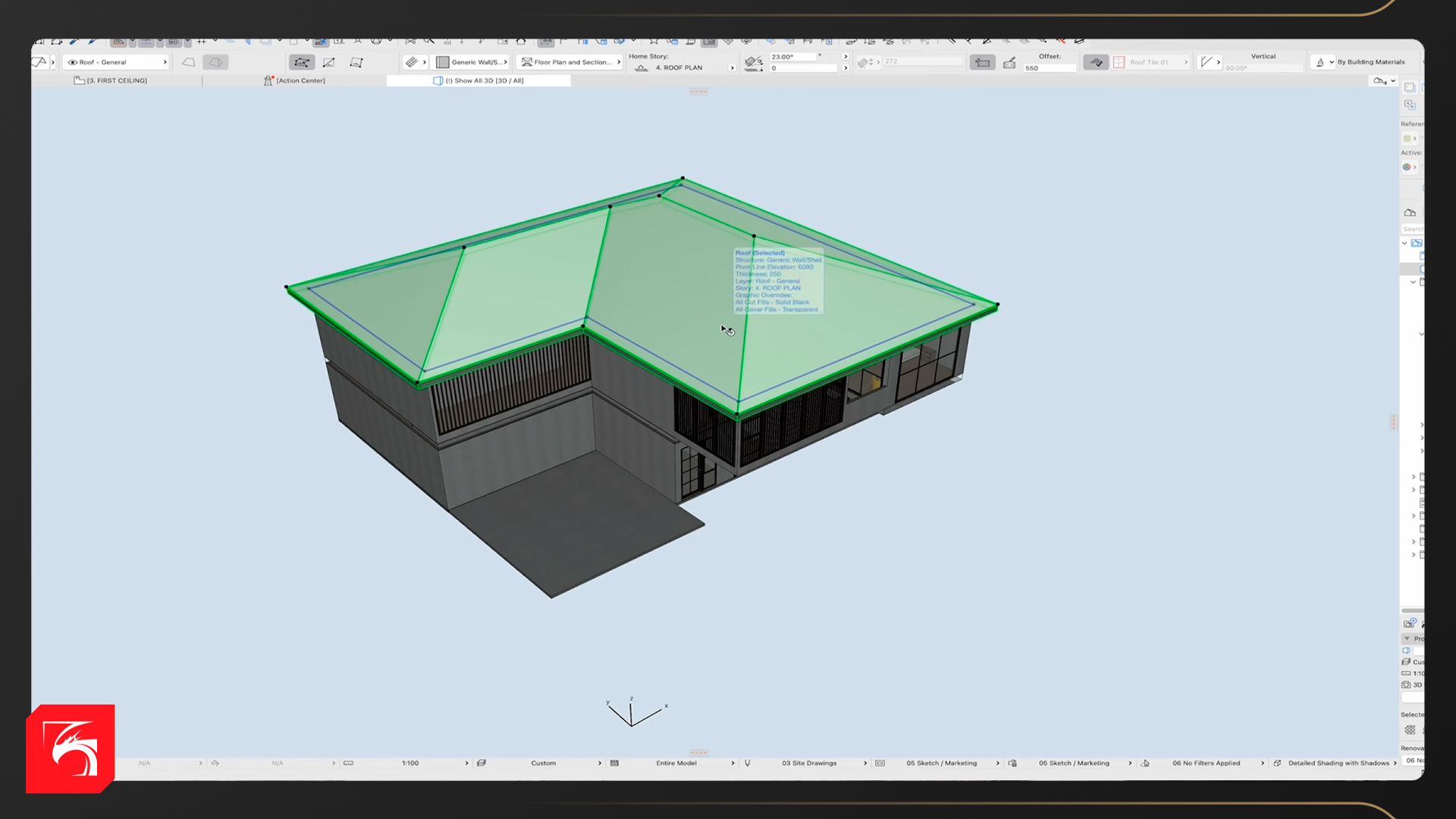Select the single-plane roof construction method
The height and width of the screenshot is (819, 1456).
(188, 62)
